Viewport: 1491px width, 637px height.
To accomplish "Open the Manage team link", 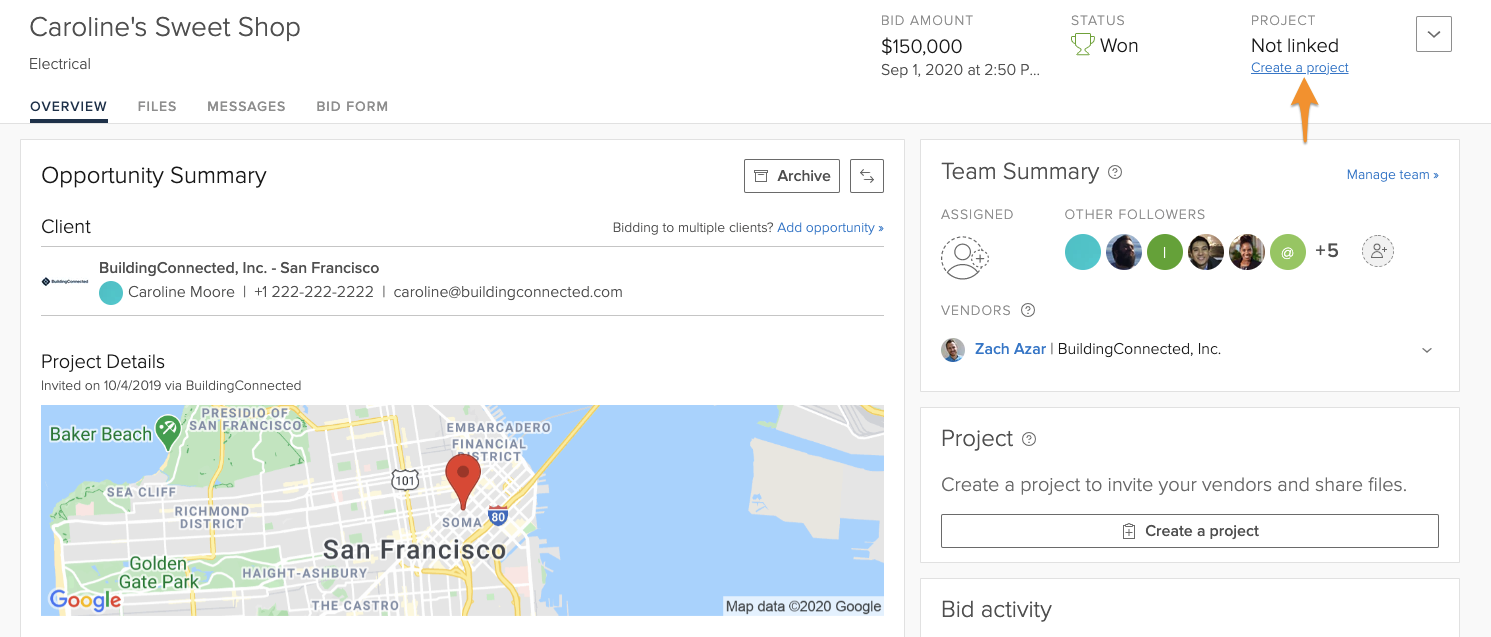I will click(1392, 174).
